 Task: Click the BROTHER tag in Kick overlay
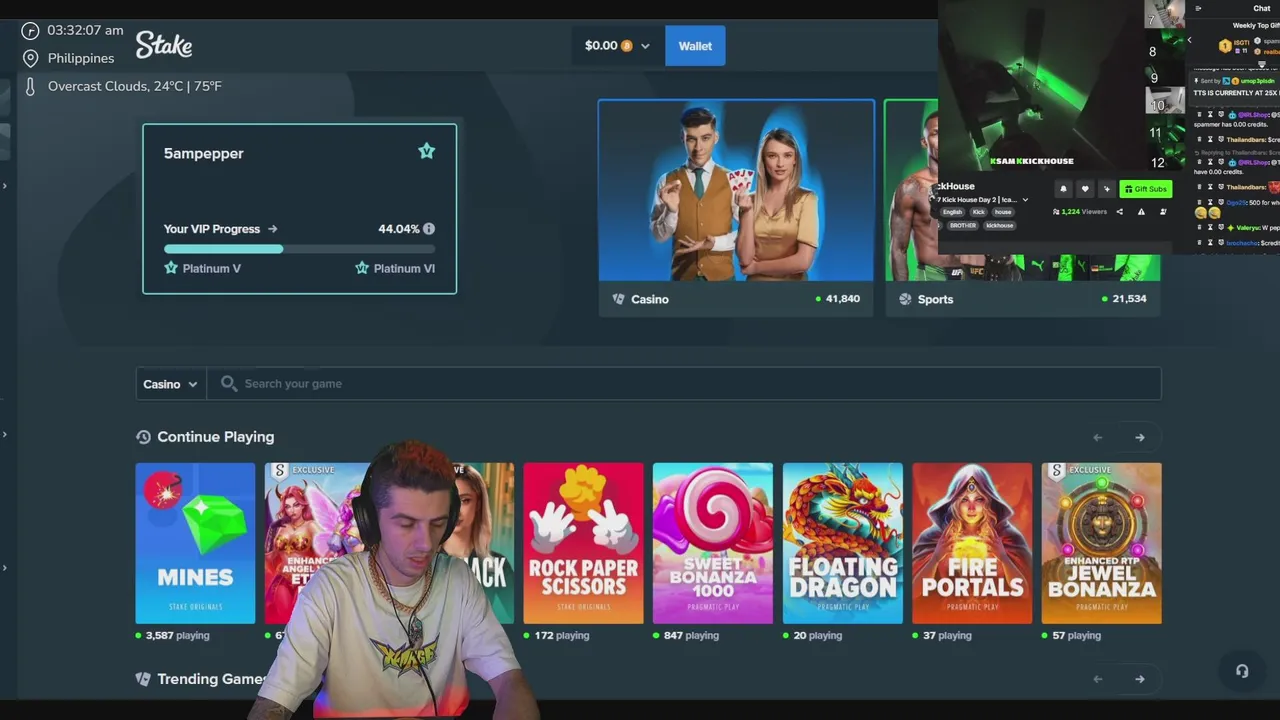click(963, 226)
